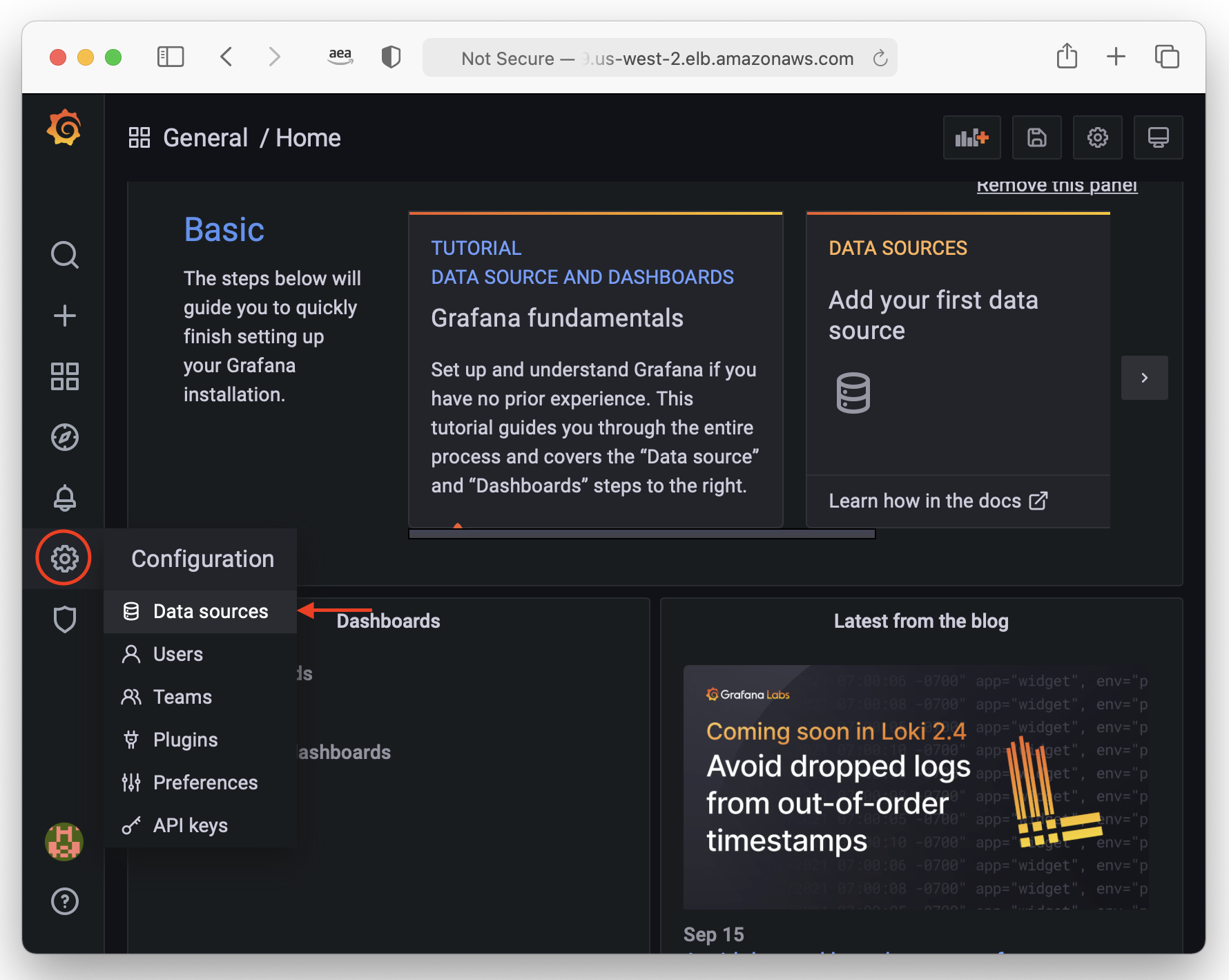Screen dimensions: 1229x980
Task: Open the Explore compass icon
Action: (65, 437)
